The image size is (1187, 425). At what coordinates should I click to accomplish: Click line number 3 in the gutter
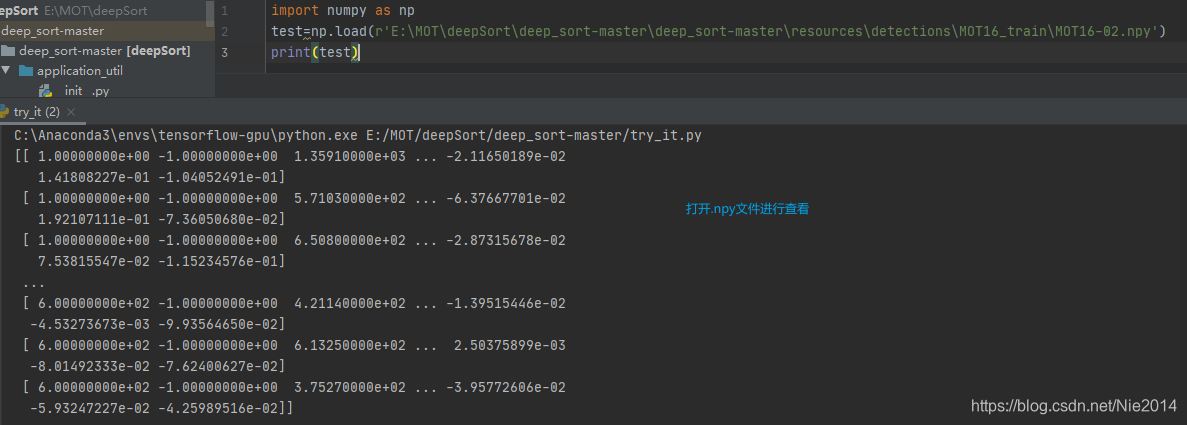(225, 52)
